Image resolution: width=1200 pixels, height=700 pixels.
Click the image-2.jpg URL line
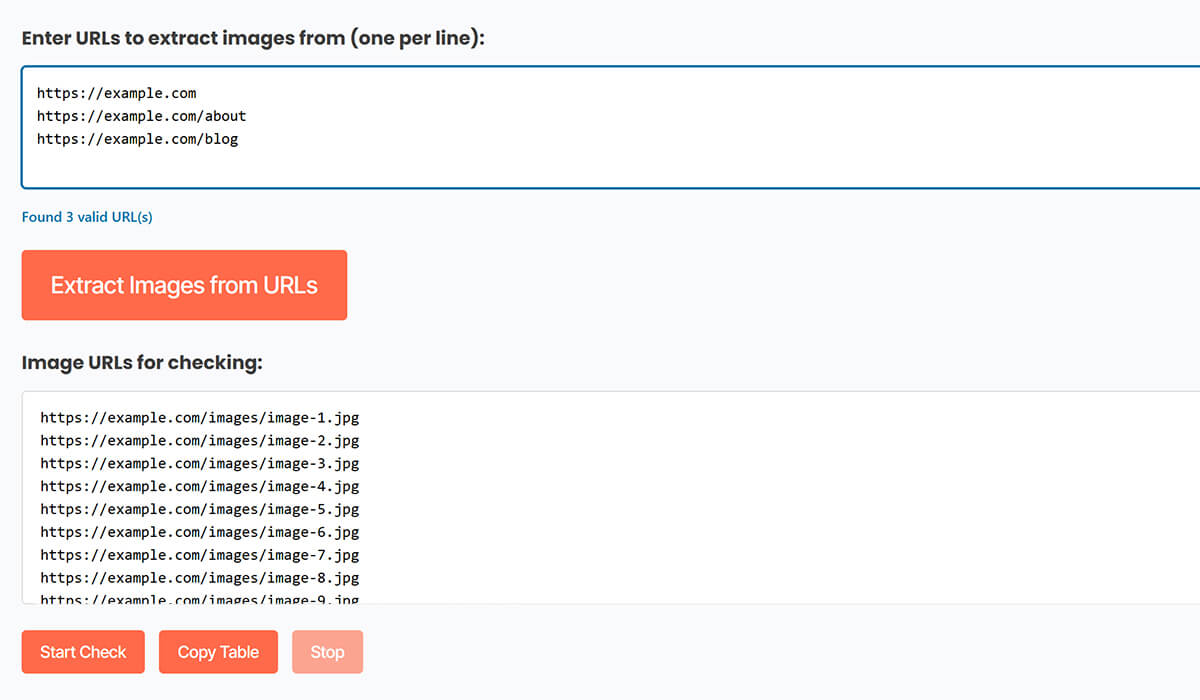(x=199, y=441)
